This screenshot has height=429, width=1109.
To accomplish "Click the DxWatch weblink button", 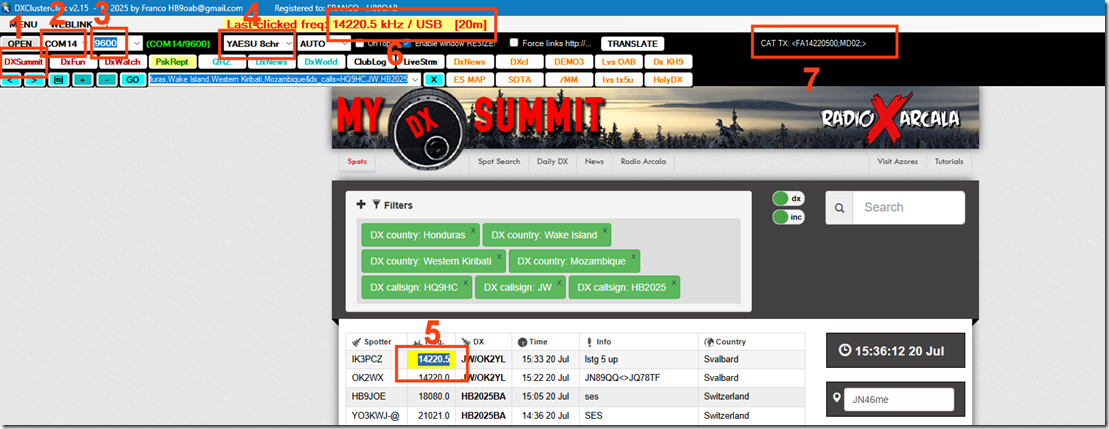I will pos(122,61).
